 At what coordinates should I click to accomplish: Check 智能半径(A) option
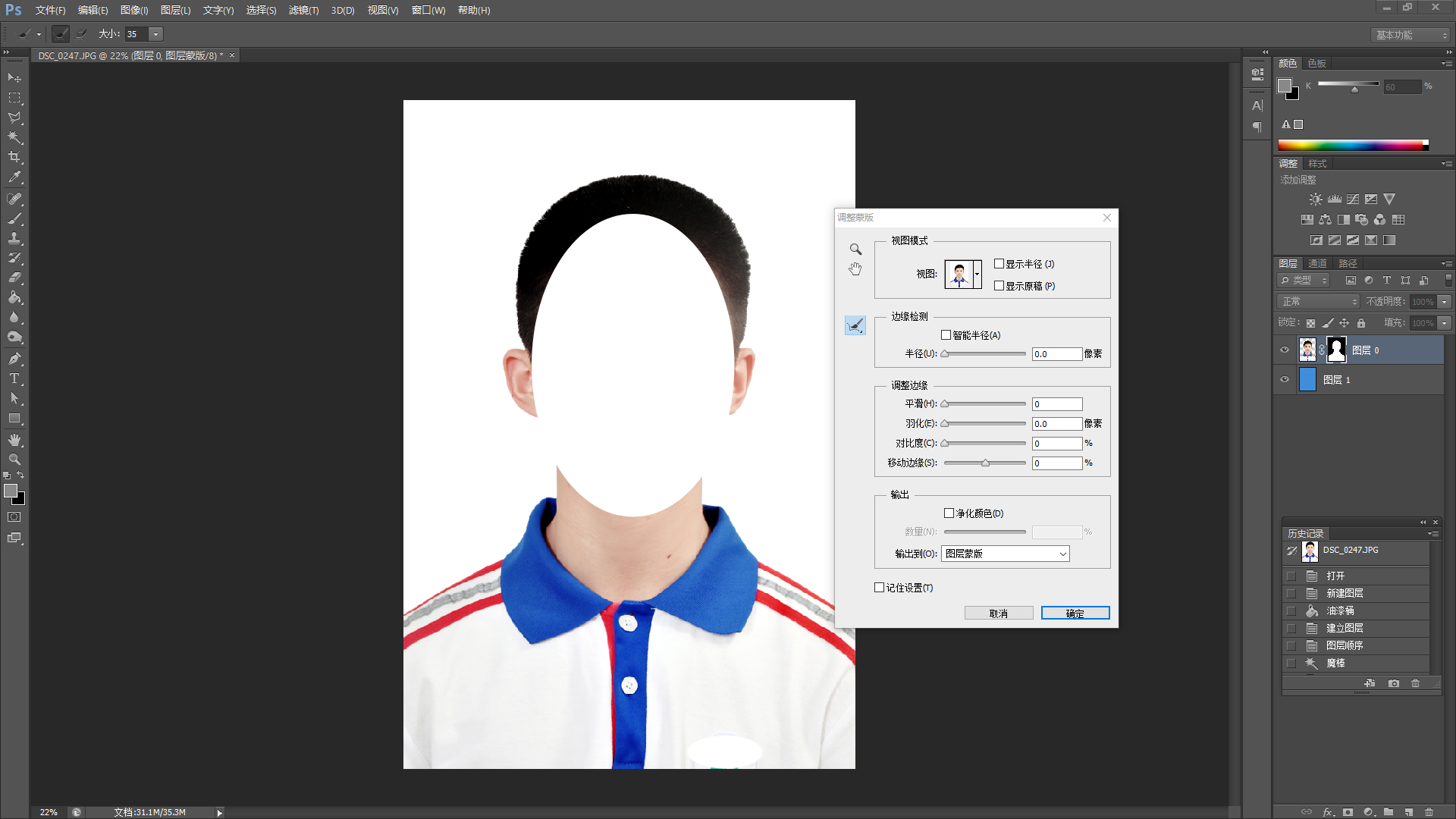pyautogui.click(x=946, y=334)
